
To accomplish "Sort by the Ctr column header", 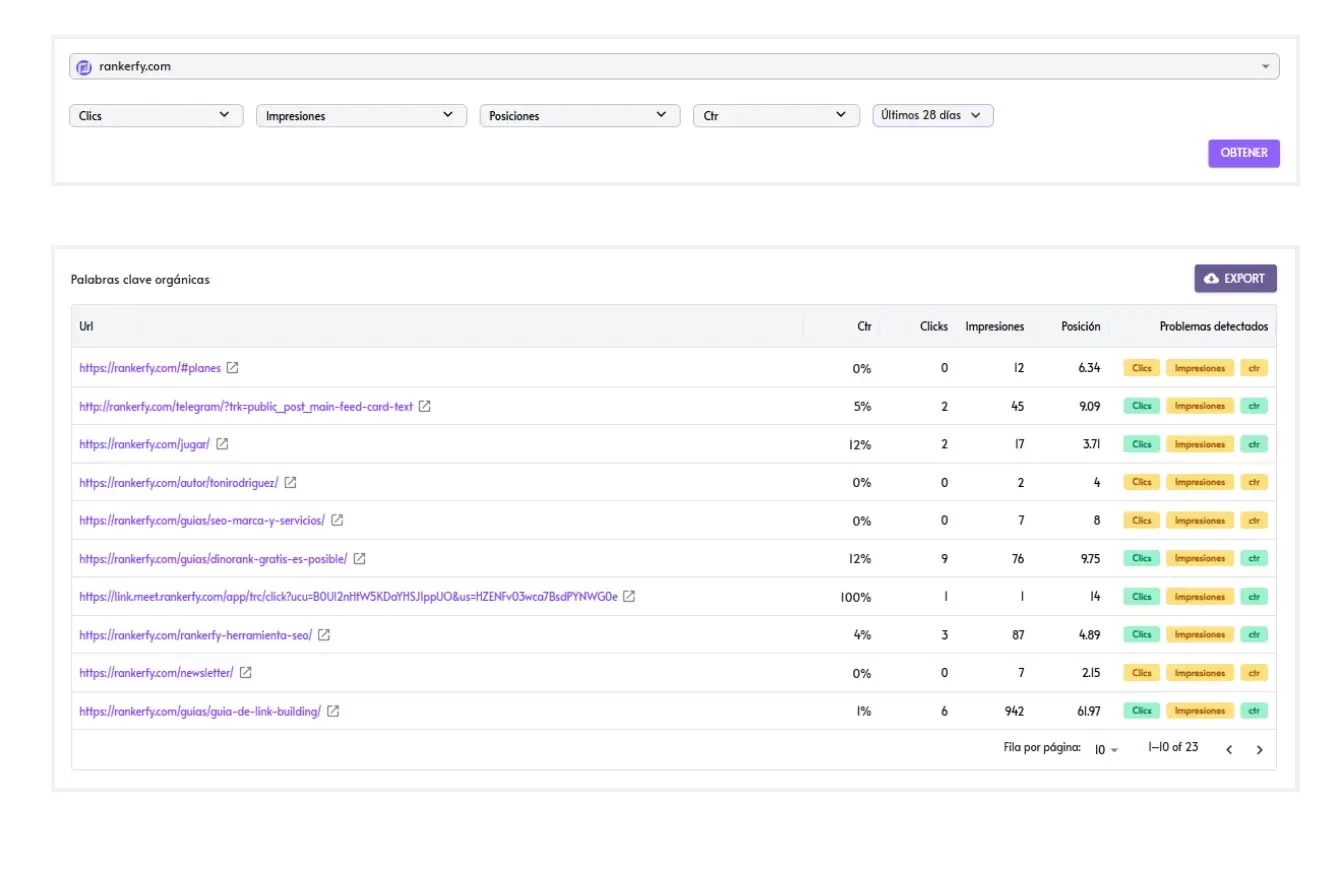I will pyautogui.click(x=864, y=326).
